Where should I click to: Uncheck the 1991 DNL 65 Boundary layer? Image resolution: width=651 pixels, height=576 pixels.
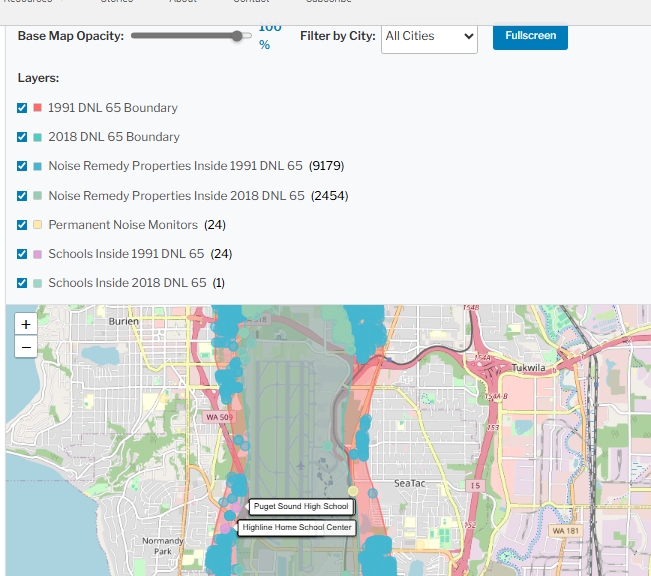22,108
